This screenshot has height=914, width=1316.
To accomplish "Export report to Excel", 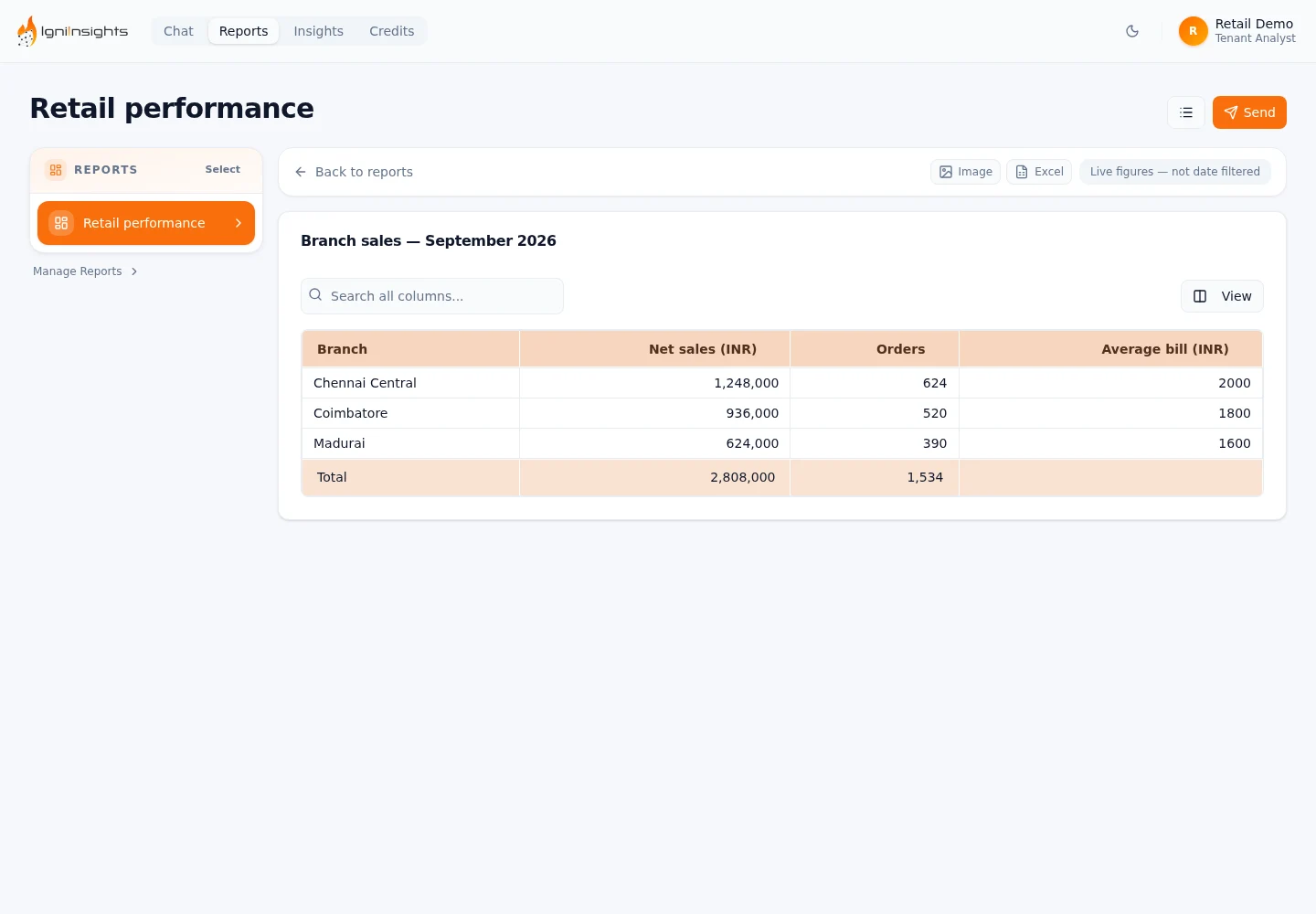I will pyautogui.click(x=1039, y=172).
